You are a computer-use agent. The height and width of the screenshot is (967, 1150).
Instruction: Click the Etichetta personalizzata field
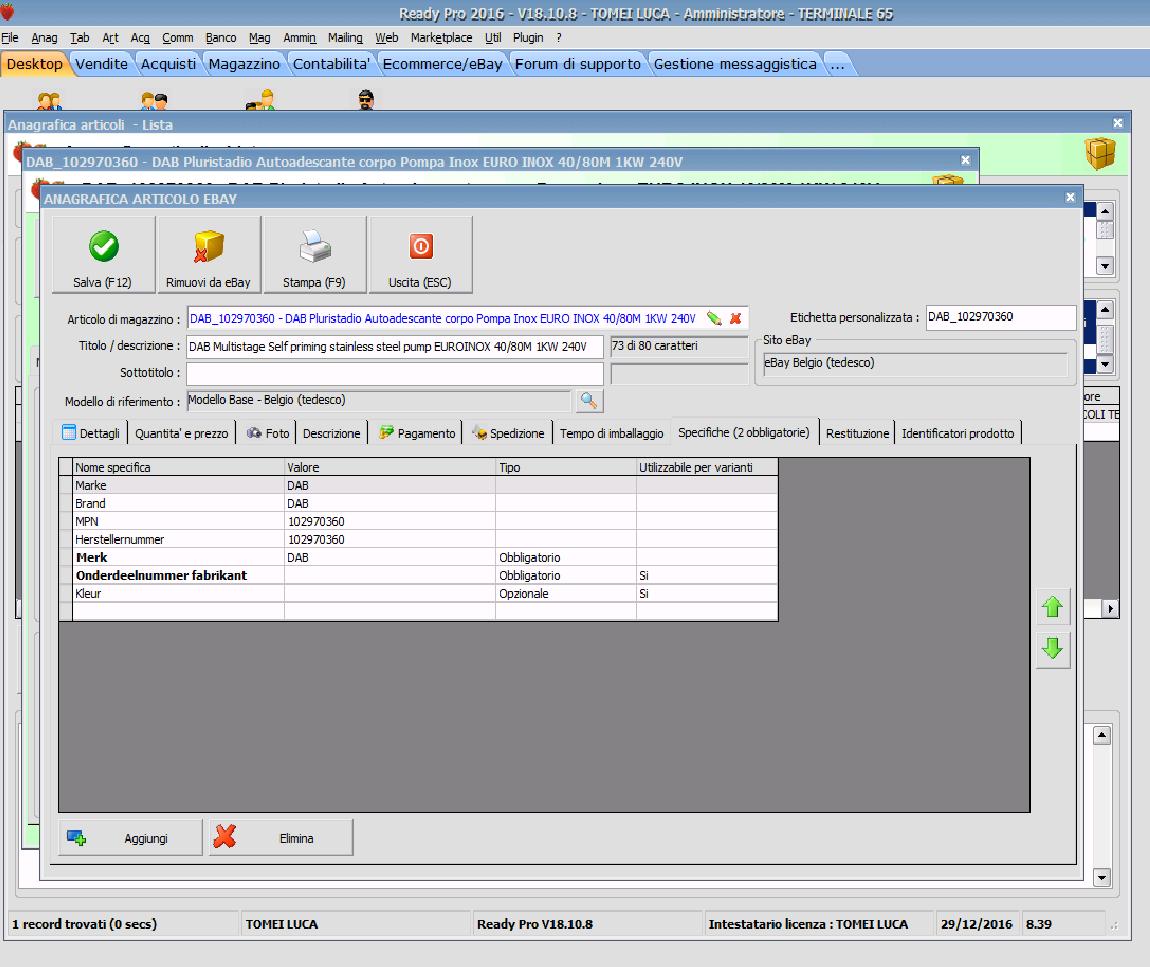pyautogui.click(x=1000, y=317)
